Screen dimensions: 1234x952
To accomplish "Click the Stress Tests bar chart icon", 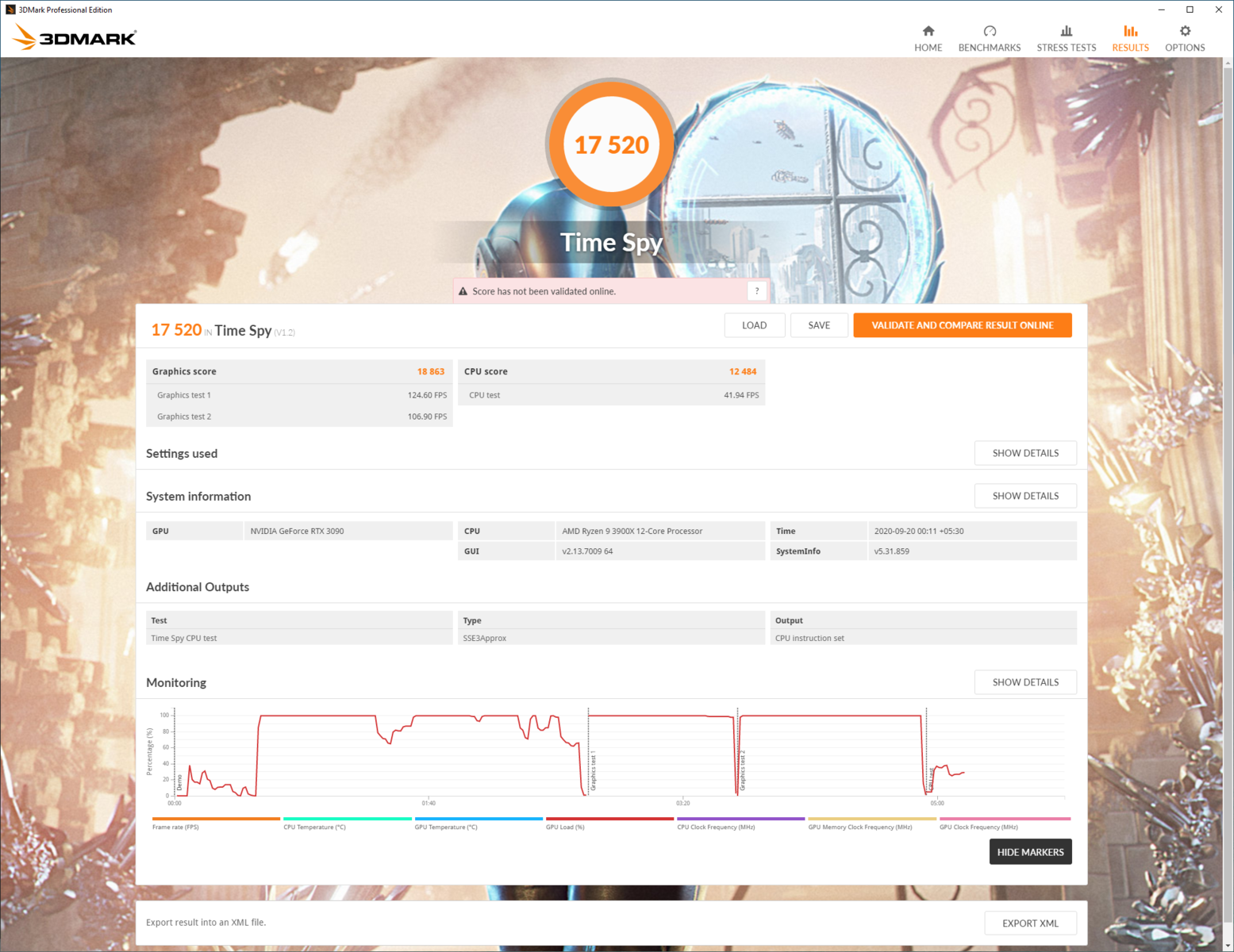I will click(x=1067, y=31).
